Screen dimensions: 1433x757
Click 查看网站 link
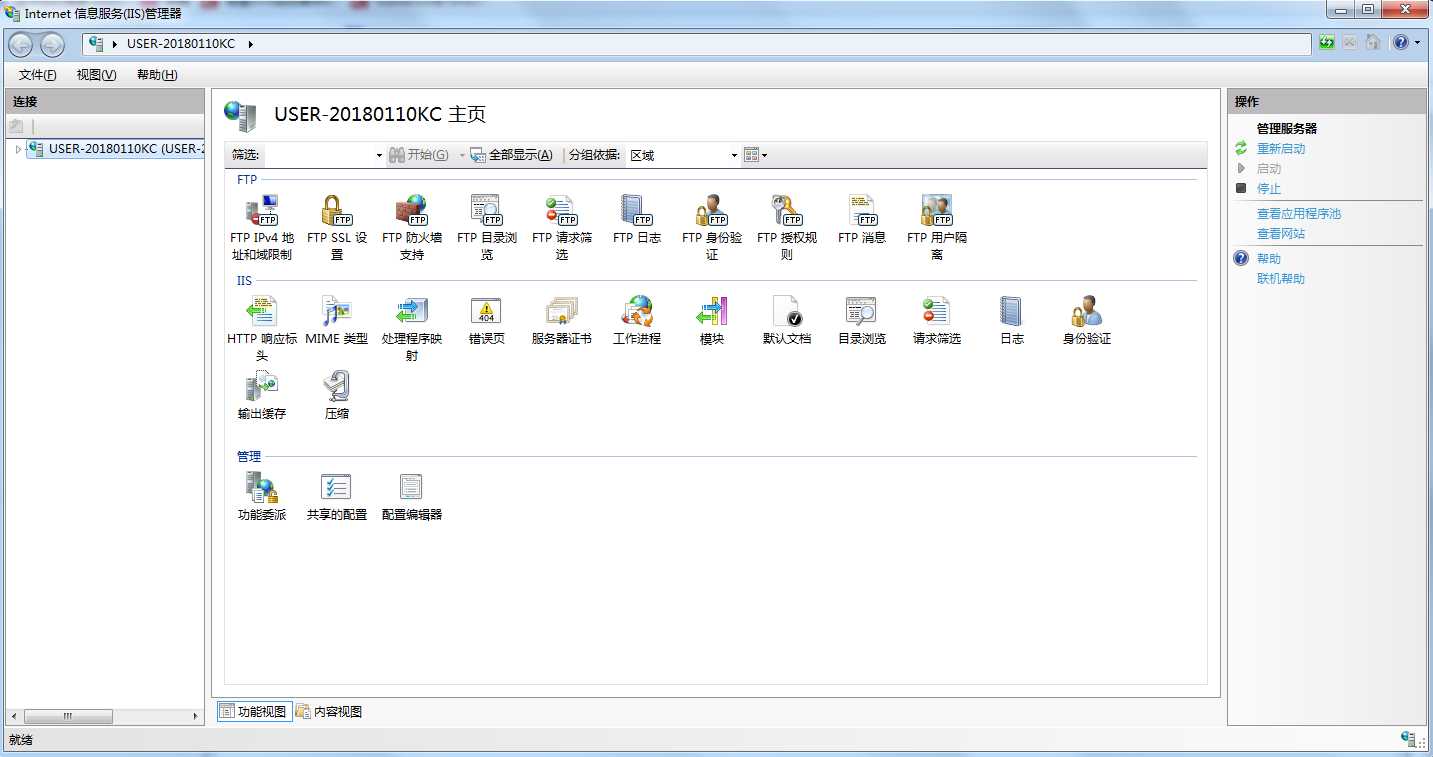click(x=1281, y=234)
